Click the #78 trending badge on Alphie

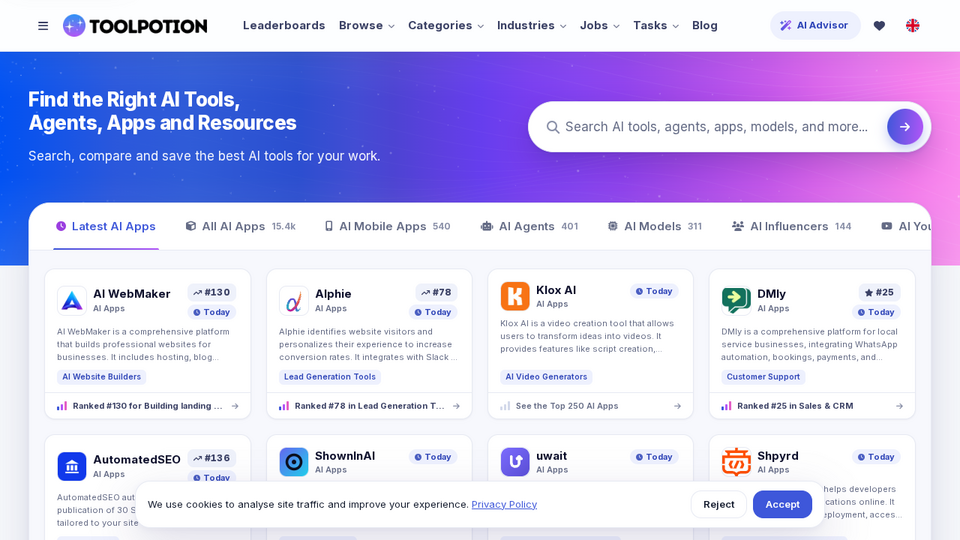pyautogui.click(x=436, y=293)
